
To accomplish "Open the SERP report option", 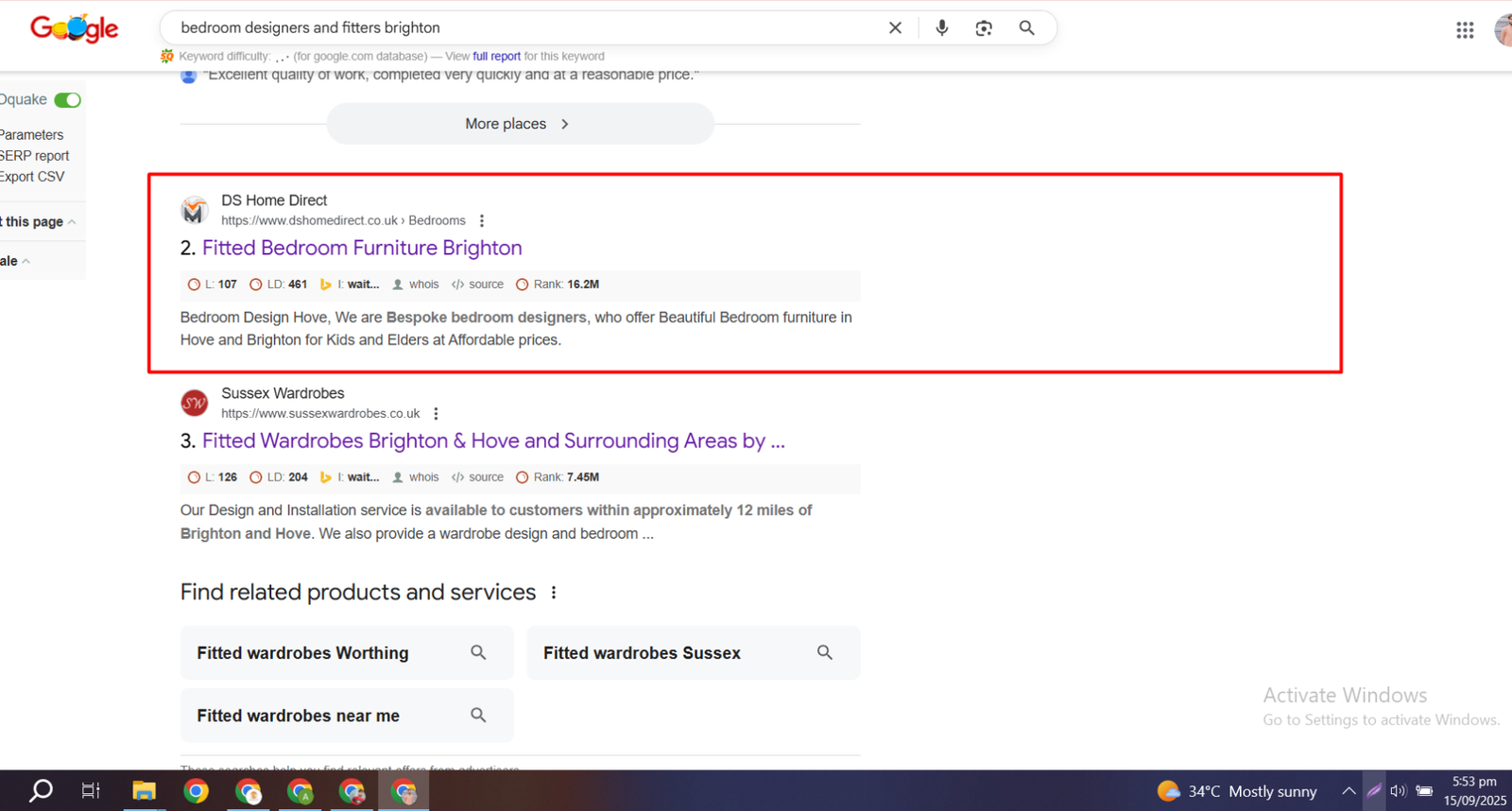I will (35, 156).
